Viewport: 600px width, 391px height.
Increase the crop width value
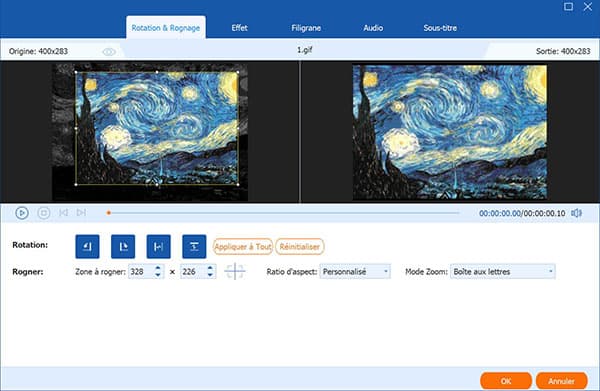pos(158,268)
